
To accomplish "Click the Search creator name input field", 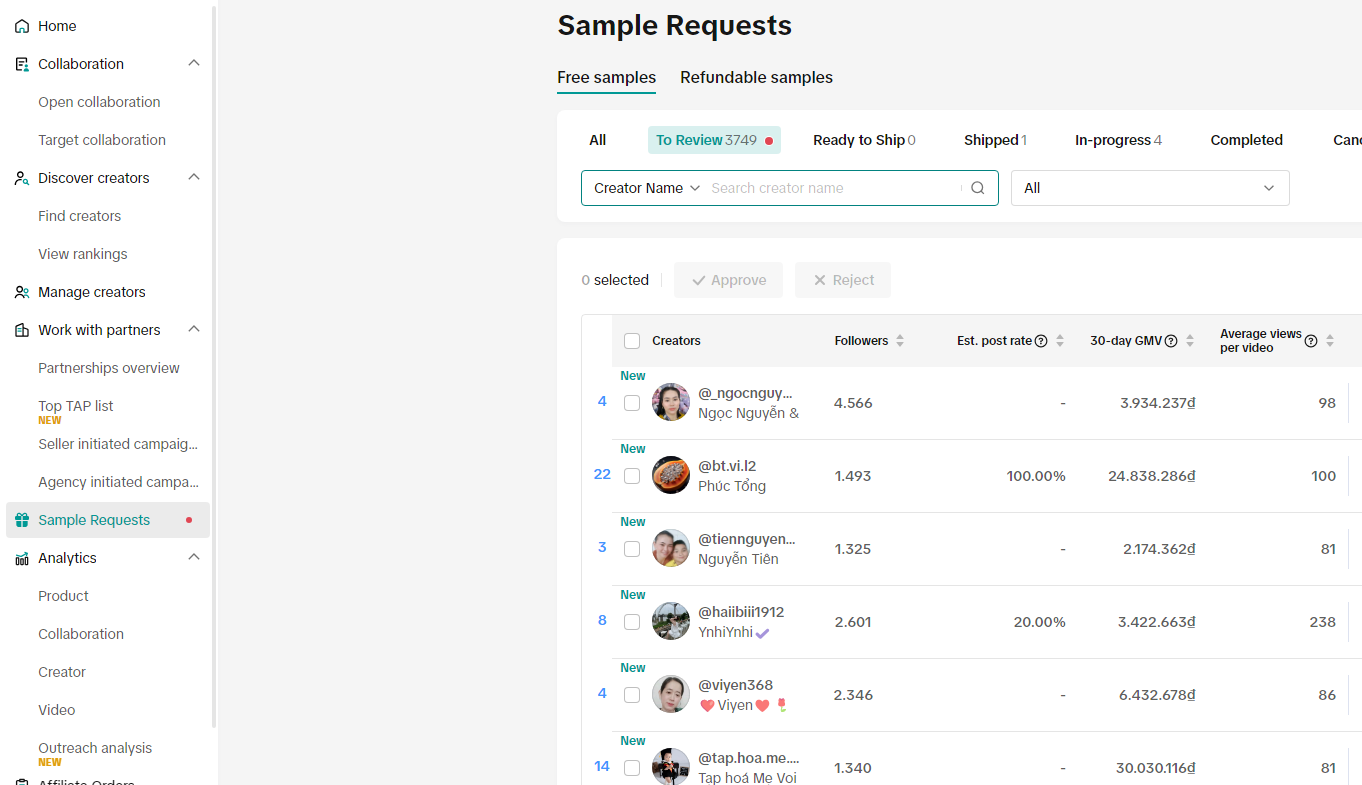I will tap(830, 188).
